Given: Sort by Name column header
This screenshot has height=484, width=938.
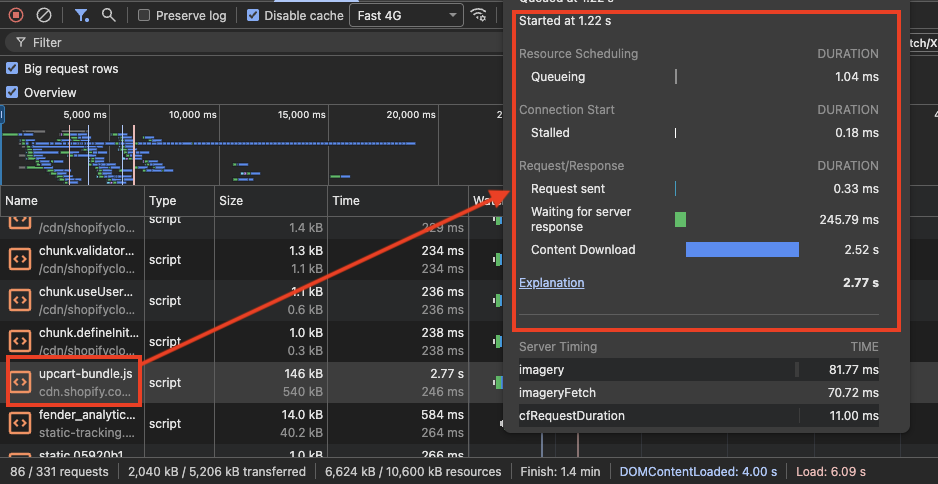Looking at the screenshot, I should pyautogui.click(x=72, y=201).
